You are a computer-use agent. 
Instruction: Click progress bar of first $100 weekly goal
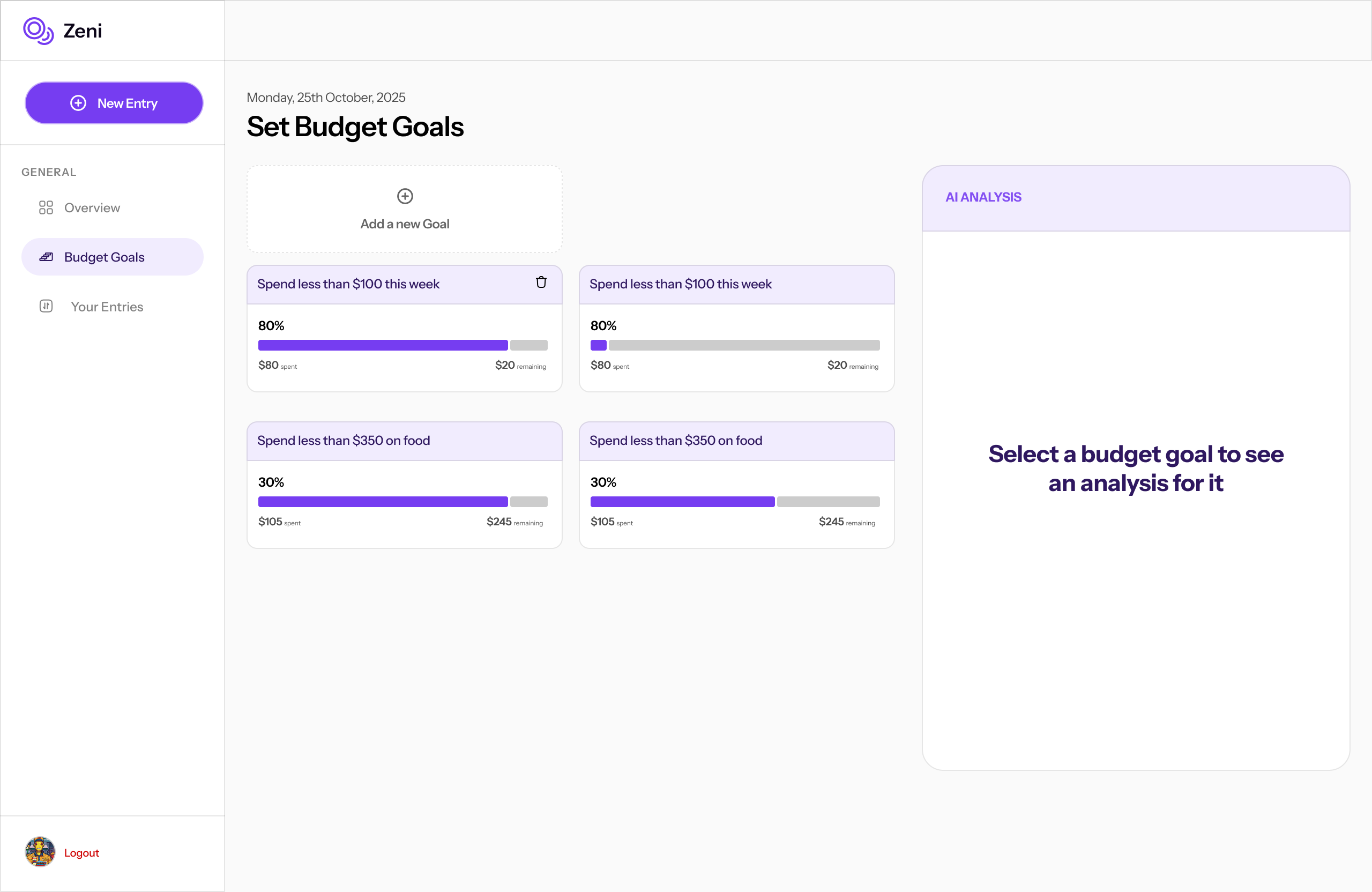[x=402, y=345]
